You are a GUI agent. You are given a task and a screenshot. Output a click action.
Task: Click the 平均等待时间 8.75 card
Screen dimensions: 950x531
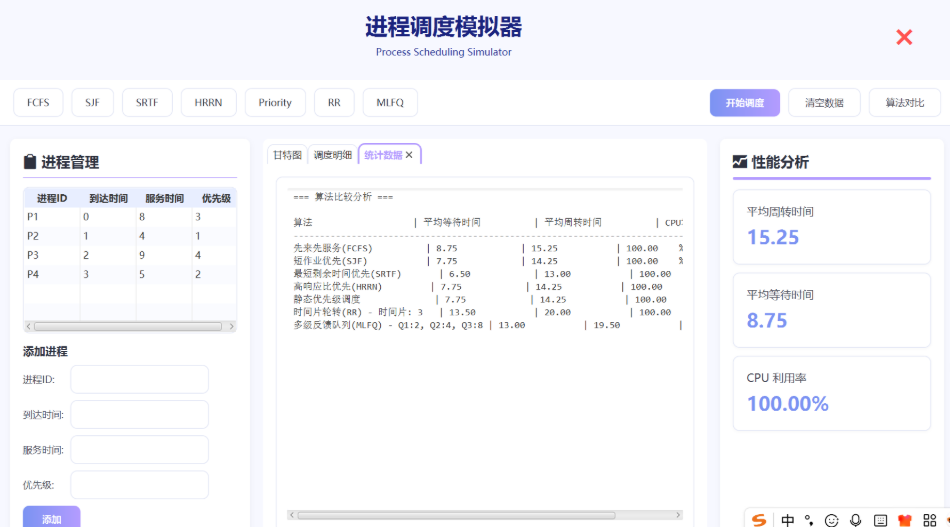click(x=831, y=310)
